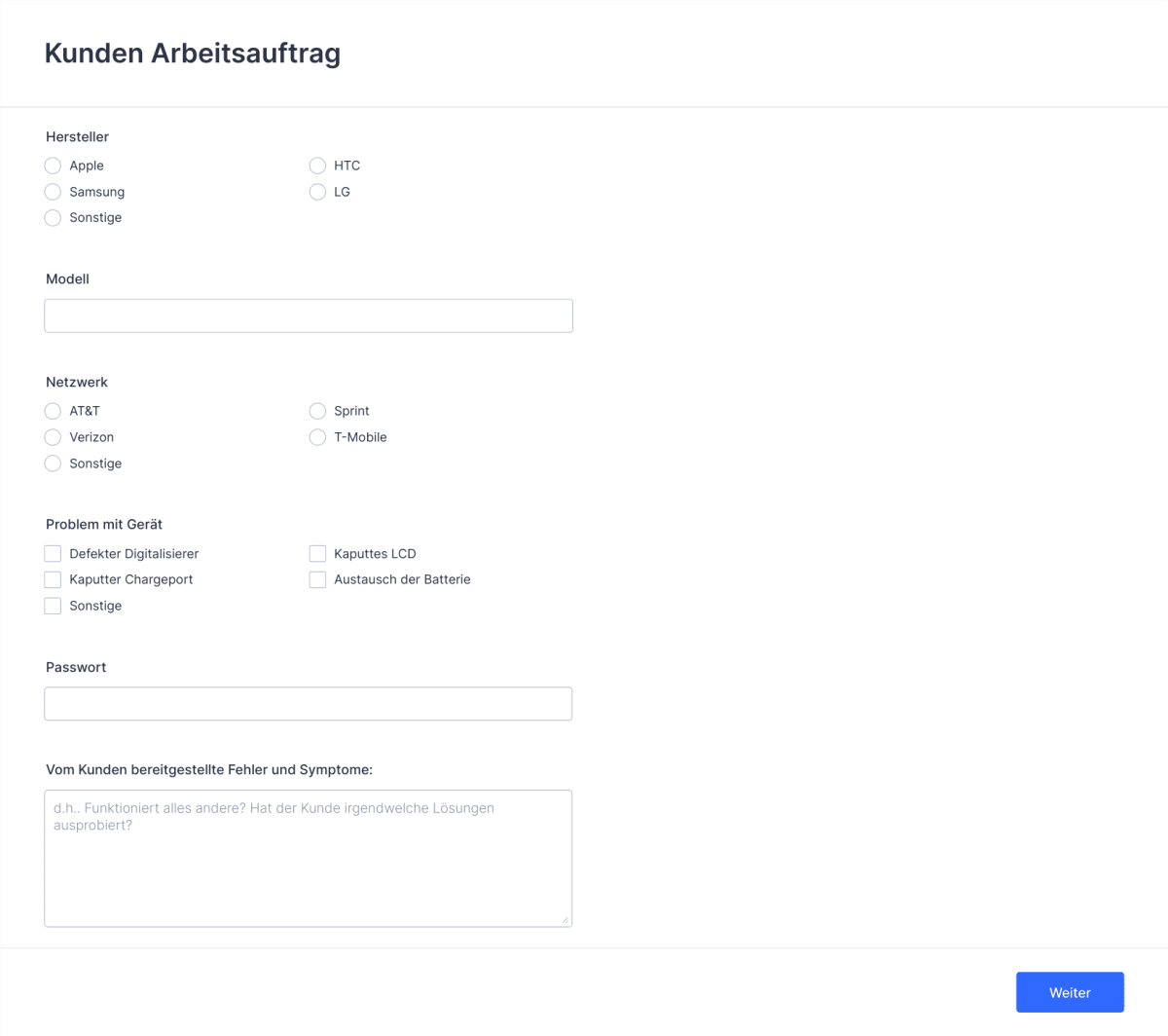
Task: Select LG as the device manufacturer
Action: click(317, 192)
